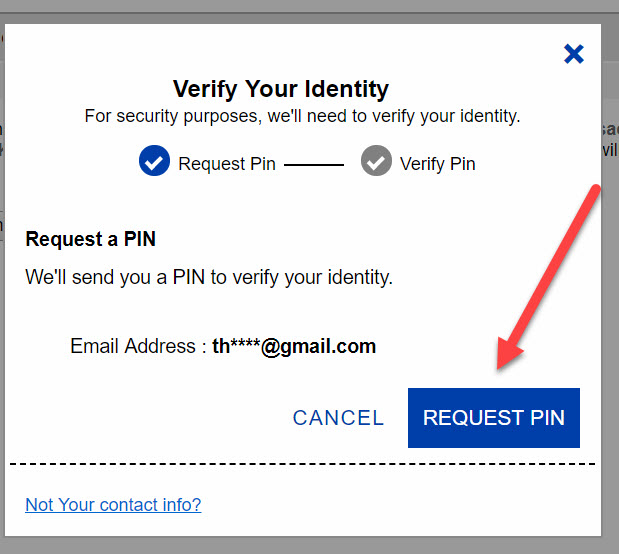Click the gray Verify Pin checkmark icon
The width and height of the screenshot is (619, 554).
(376, 160)
